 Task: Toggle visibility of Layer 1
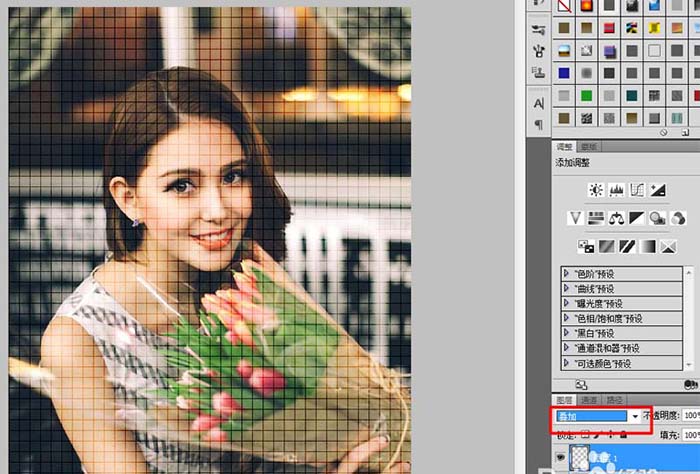[x=559, y=457]
